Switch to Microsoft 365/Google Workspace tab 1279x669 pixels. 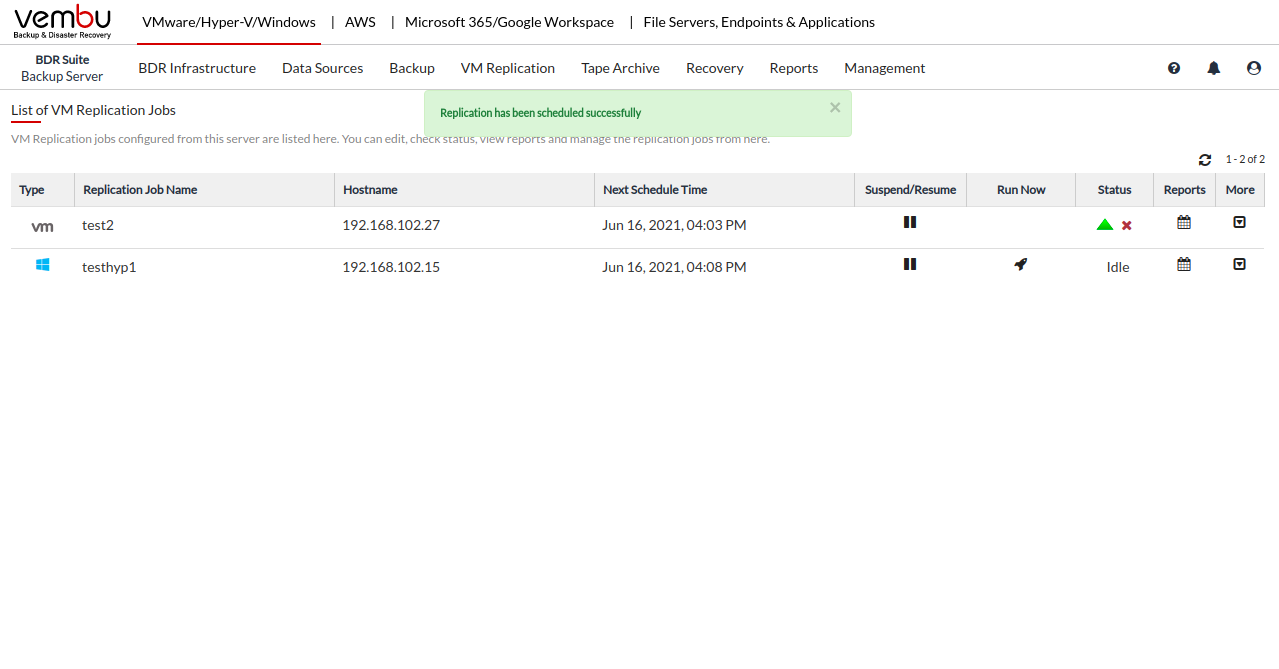pos(509,22)
